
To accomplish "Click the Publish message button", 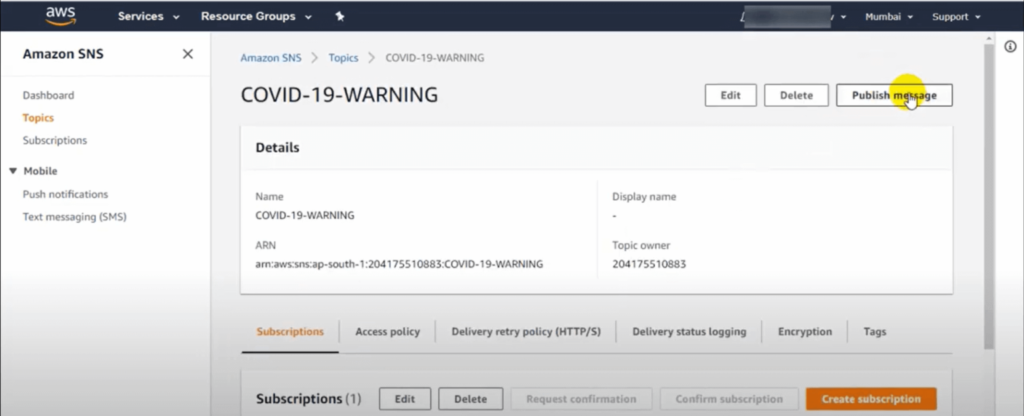I will click(894, 95).
